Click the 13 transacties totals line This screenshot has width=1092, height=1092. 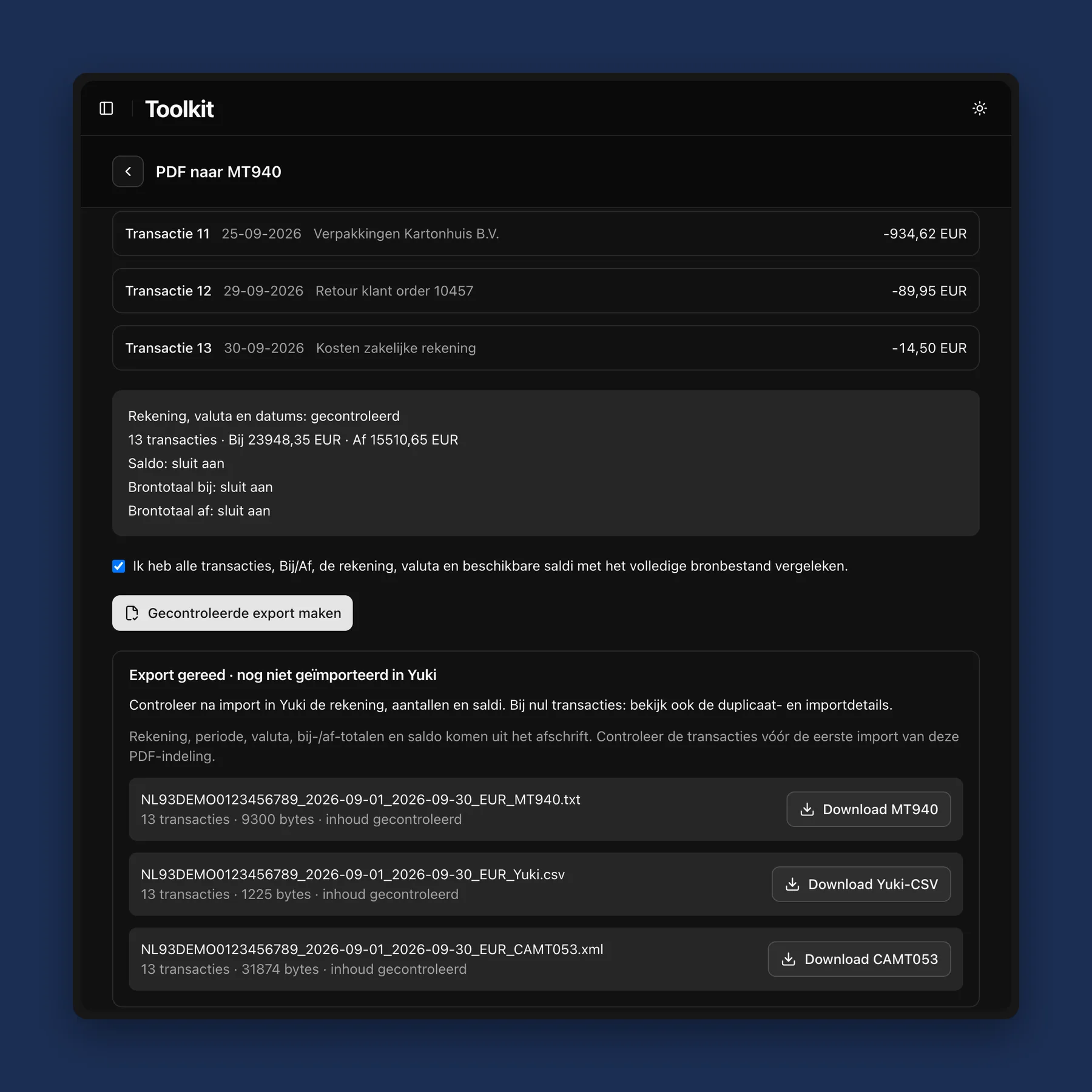coord(293,440)
